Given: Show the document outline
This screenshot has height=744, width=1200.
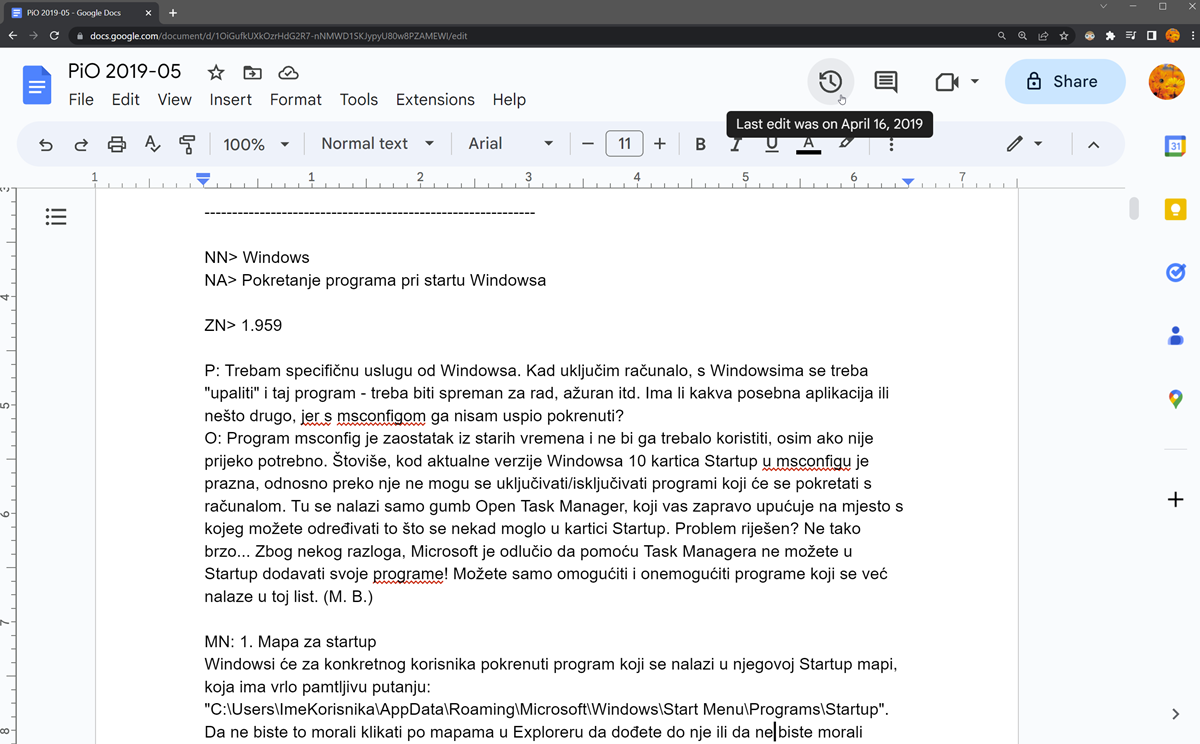Looking at the screenshot, I should [x=56, y=216].
